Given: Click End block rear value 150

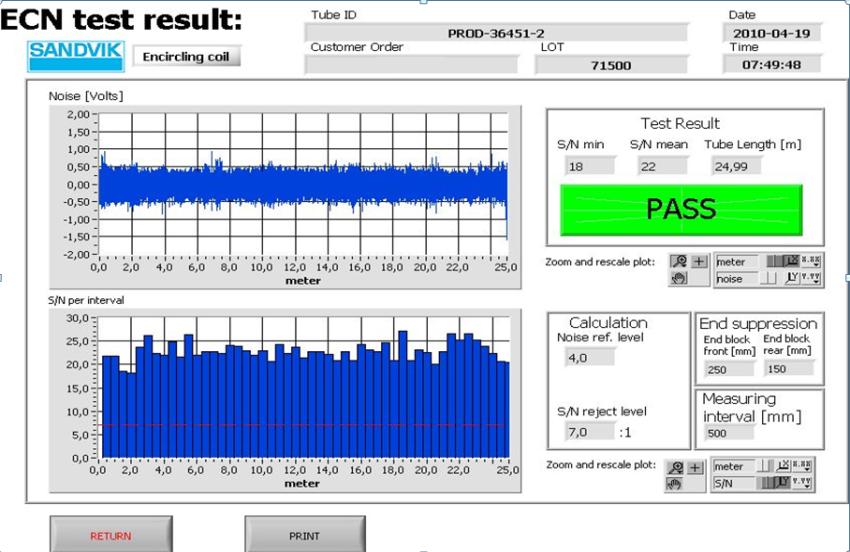Looking at the screenshot, I should (789, 368).
